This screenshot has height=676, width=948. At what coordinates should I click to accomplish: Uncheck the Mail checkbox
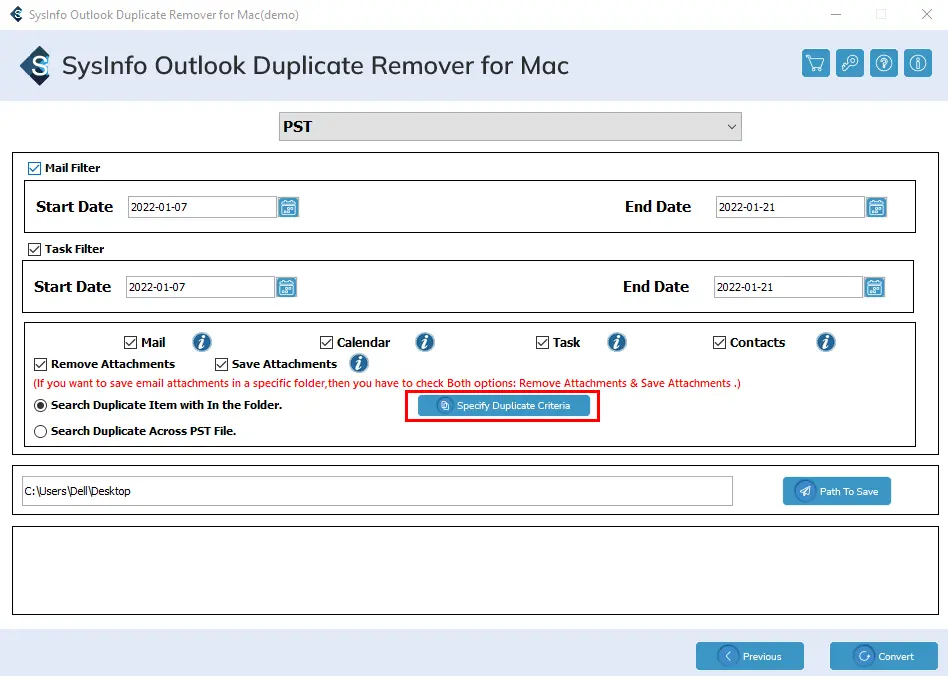130,343
